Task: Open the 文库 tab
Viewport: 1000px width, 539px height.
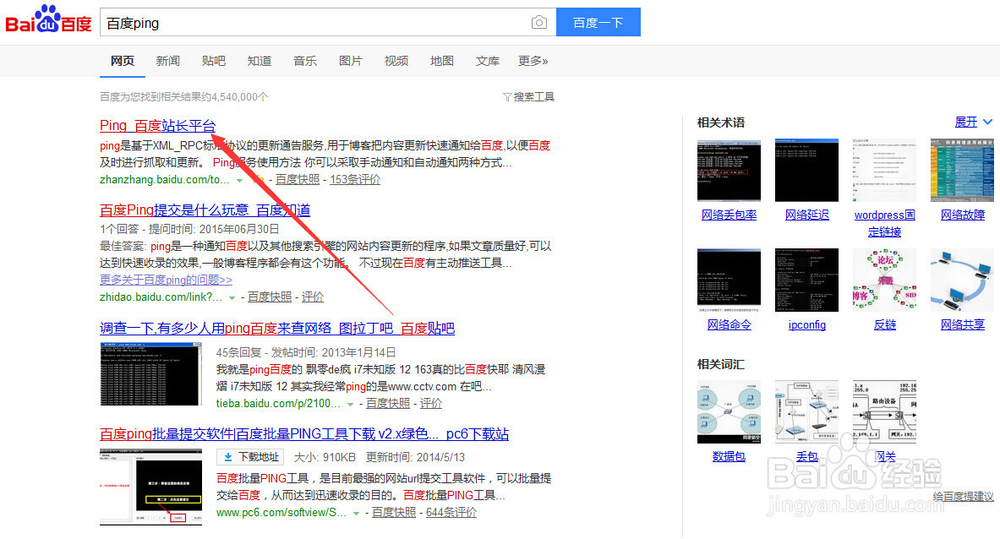Action: pos(487,61)
